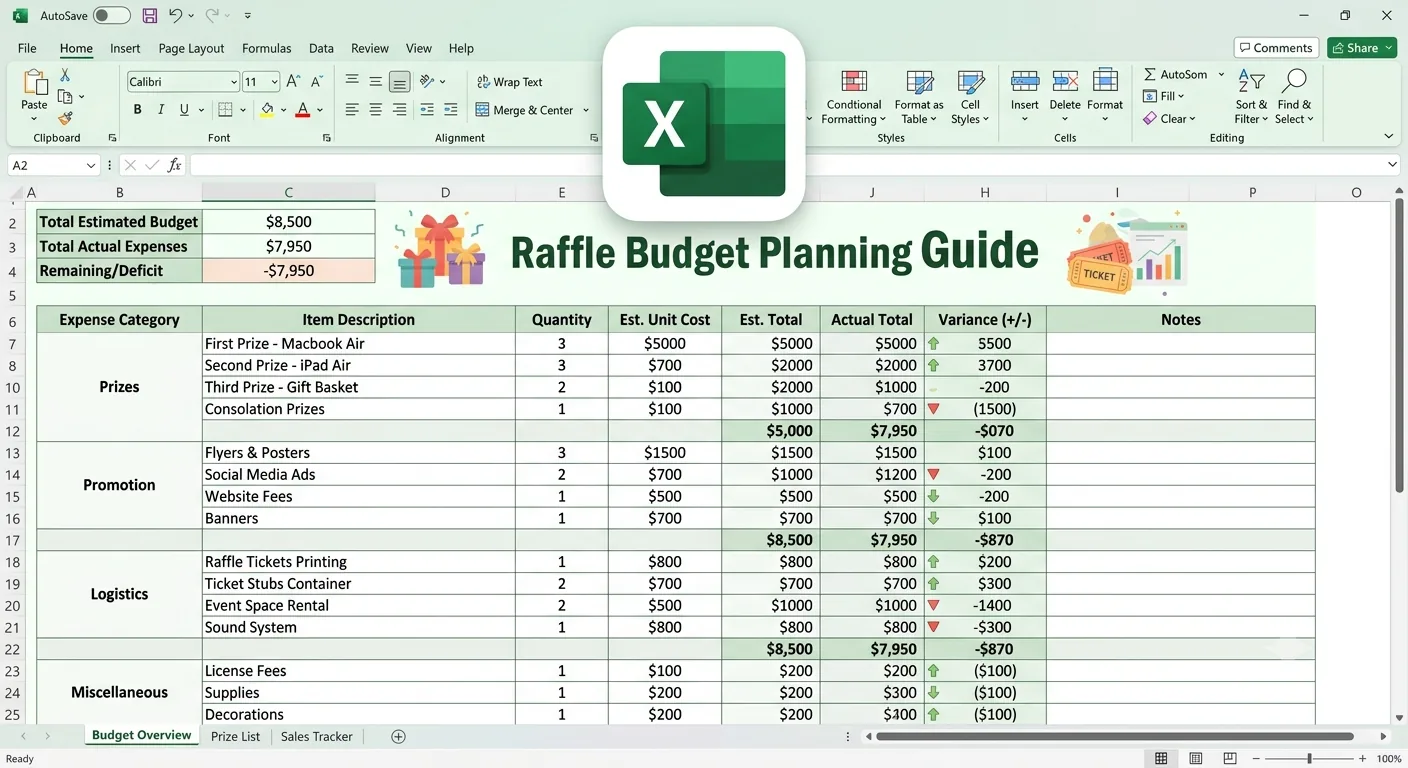Decrease font size with small A icon
Viewport: 1408px width, 768px height.
coord(317,82)
